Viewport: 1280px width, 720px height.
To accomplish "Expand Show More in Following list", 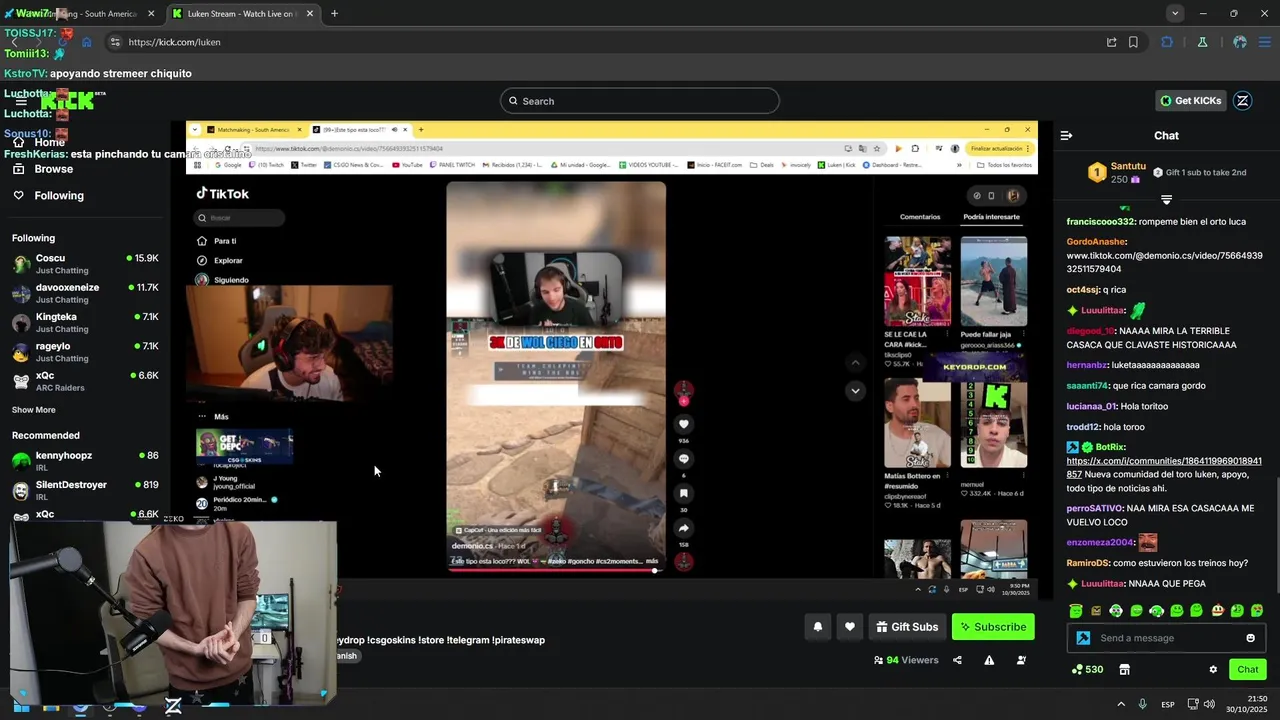I will [34, 410].
